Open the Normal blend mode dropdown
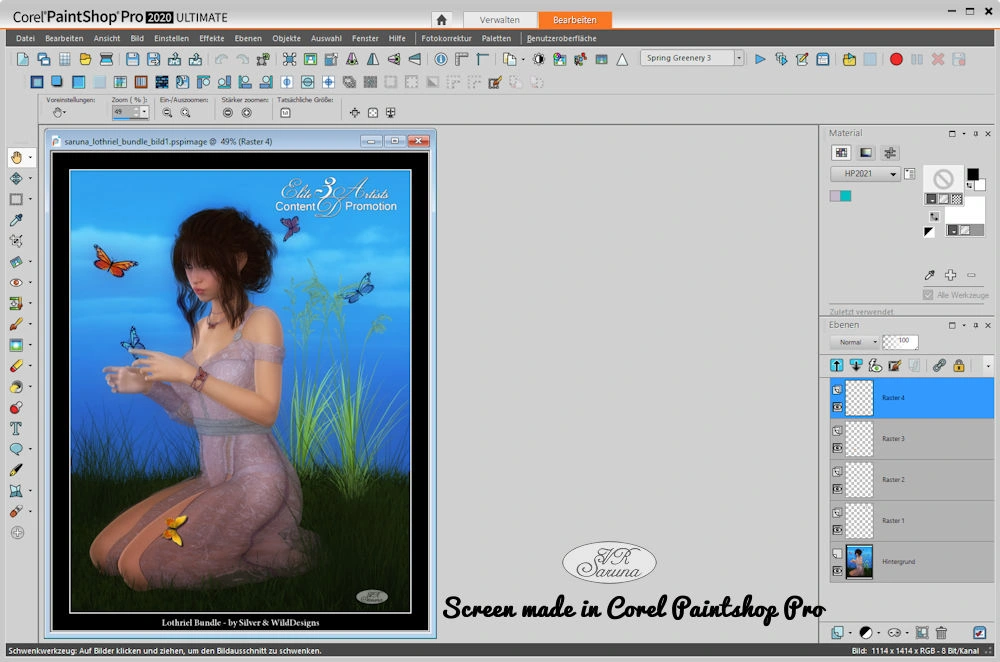This screenshot has width=1000, height=662. point(876,342)
